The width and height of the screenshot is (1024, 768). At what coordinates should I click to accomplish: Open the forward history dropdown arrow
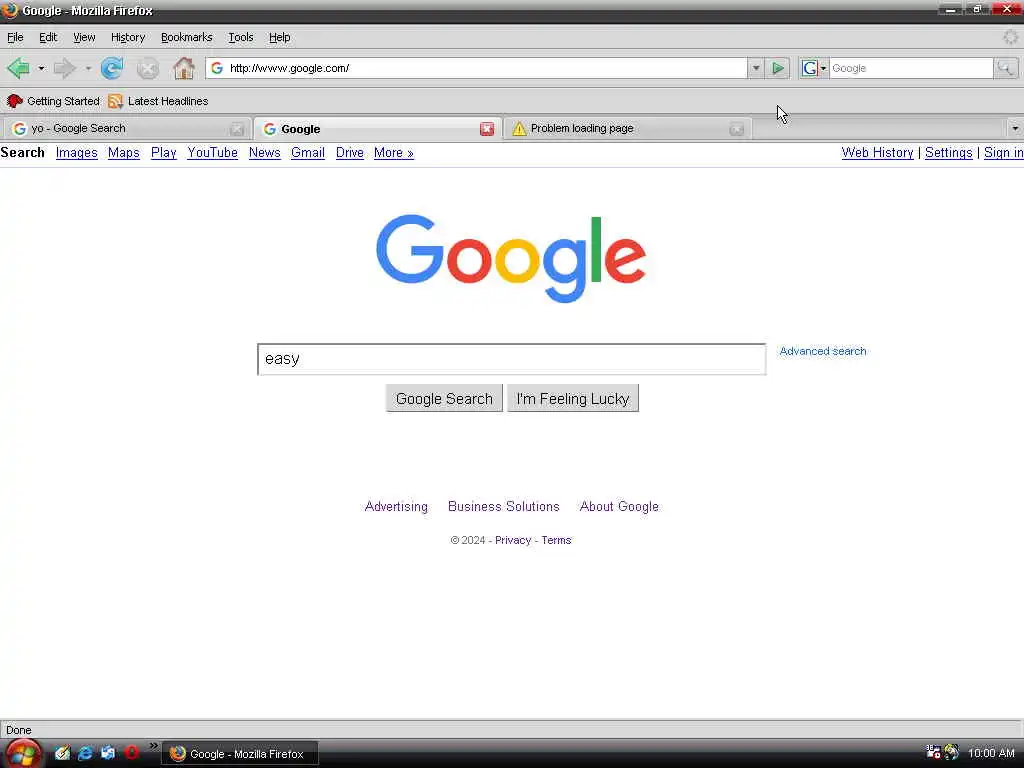coord(88,68)
